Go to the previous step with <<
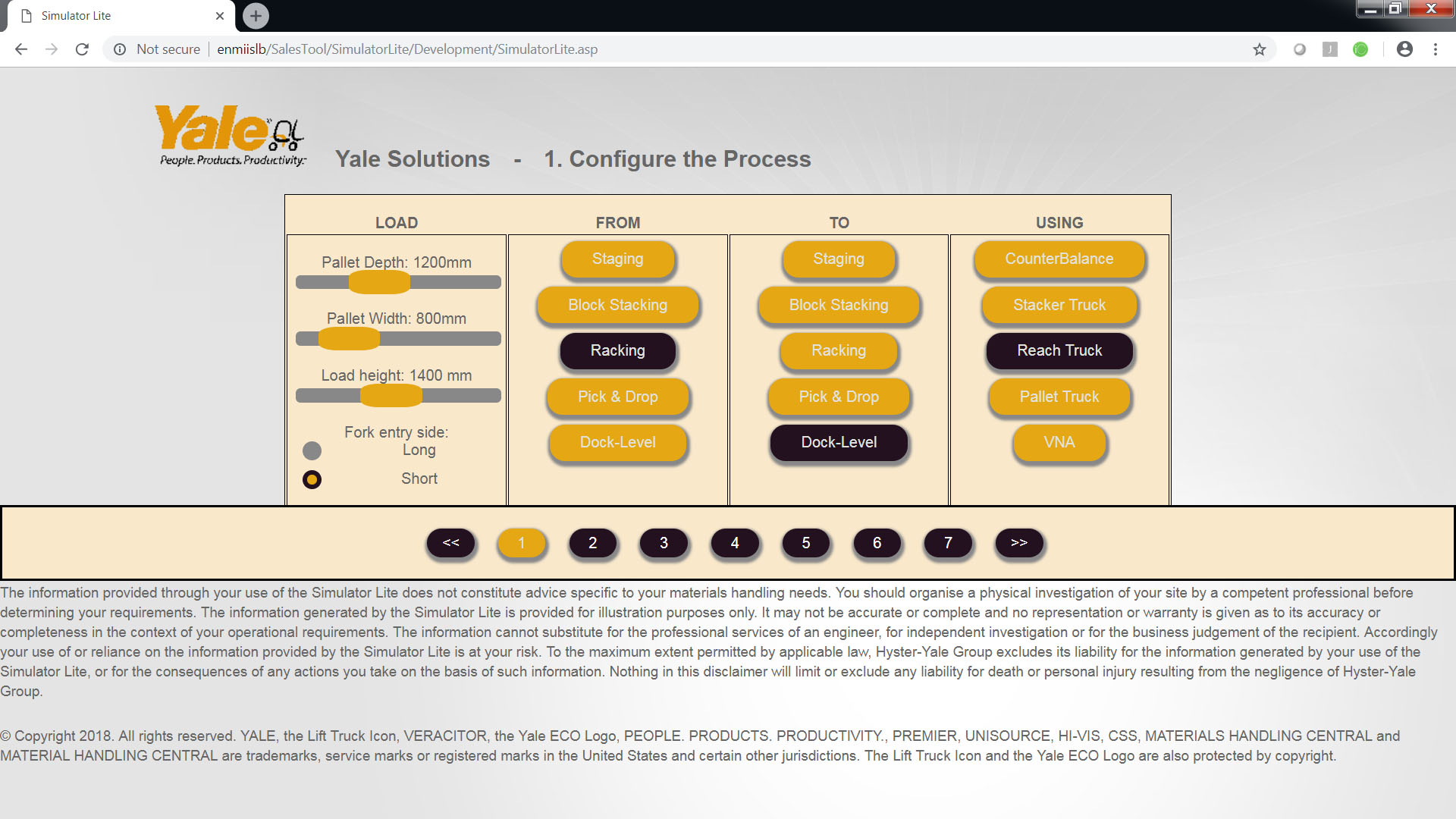Image resolution: width=1456 pixels, height=819 pixels. [x=450, y=543]
